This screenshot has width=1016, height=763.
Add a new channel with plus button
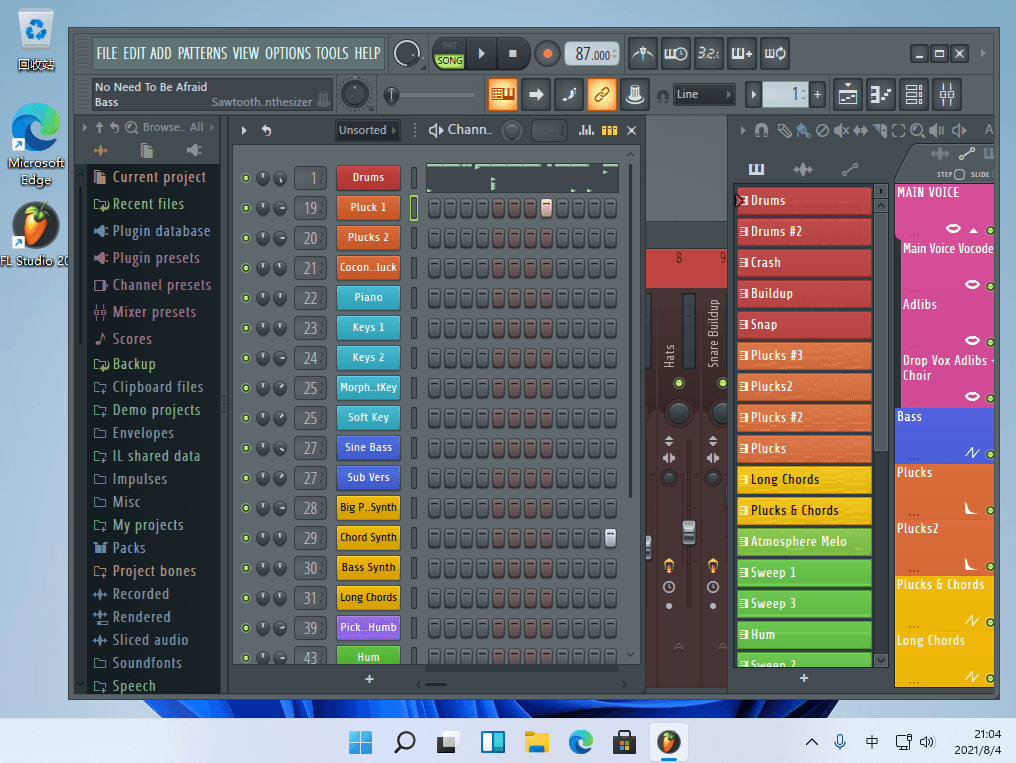click(x=369, y=679)
